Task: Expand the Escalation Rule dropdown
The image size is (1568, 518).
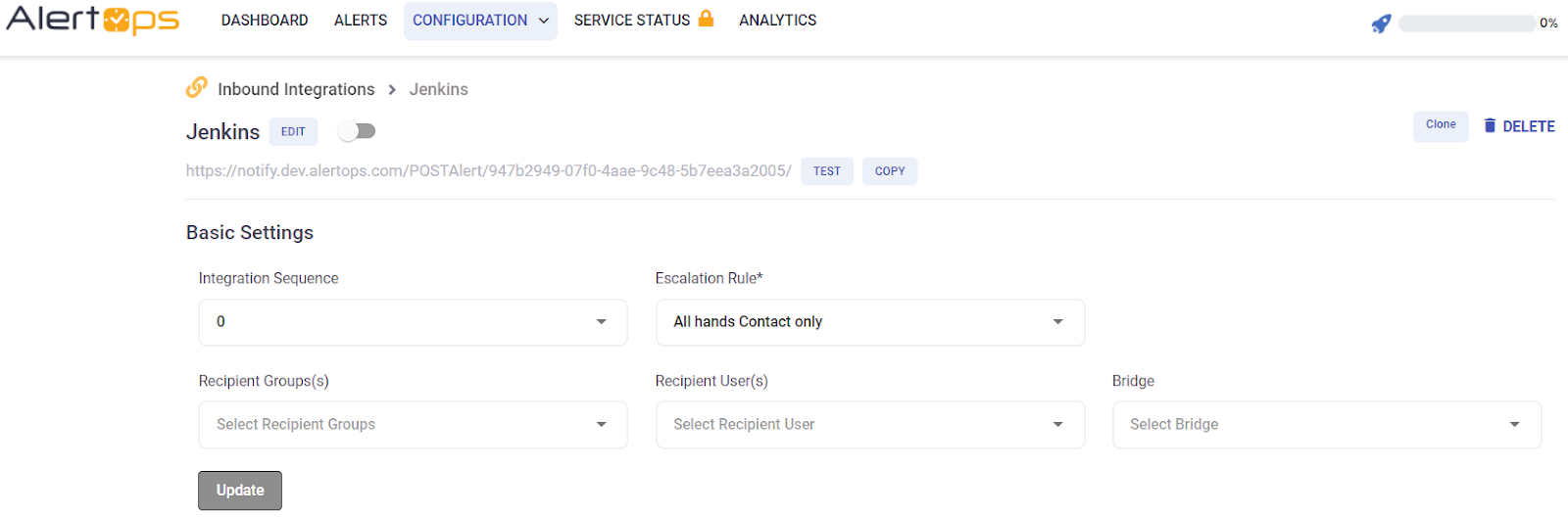Action: pyautogui.click(x=869, y=322)
